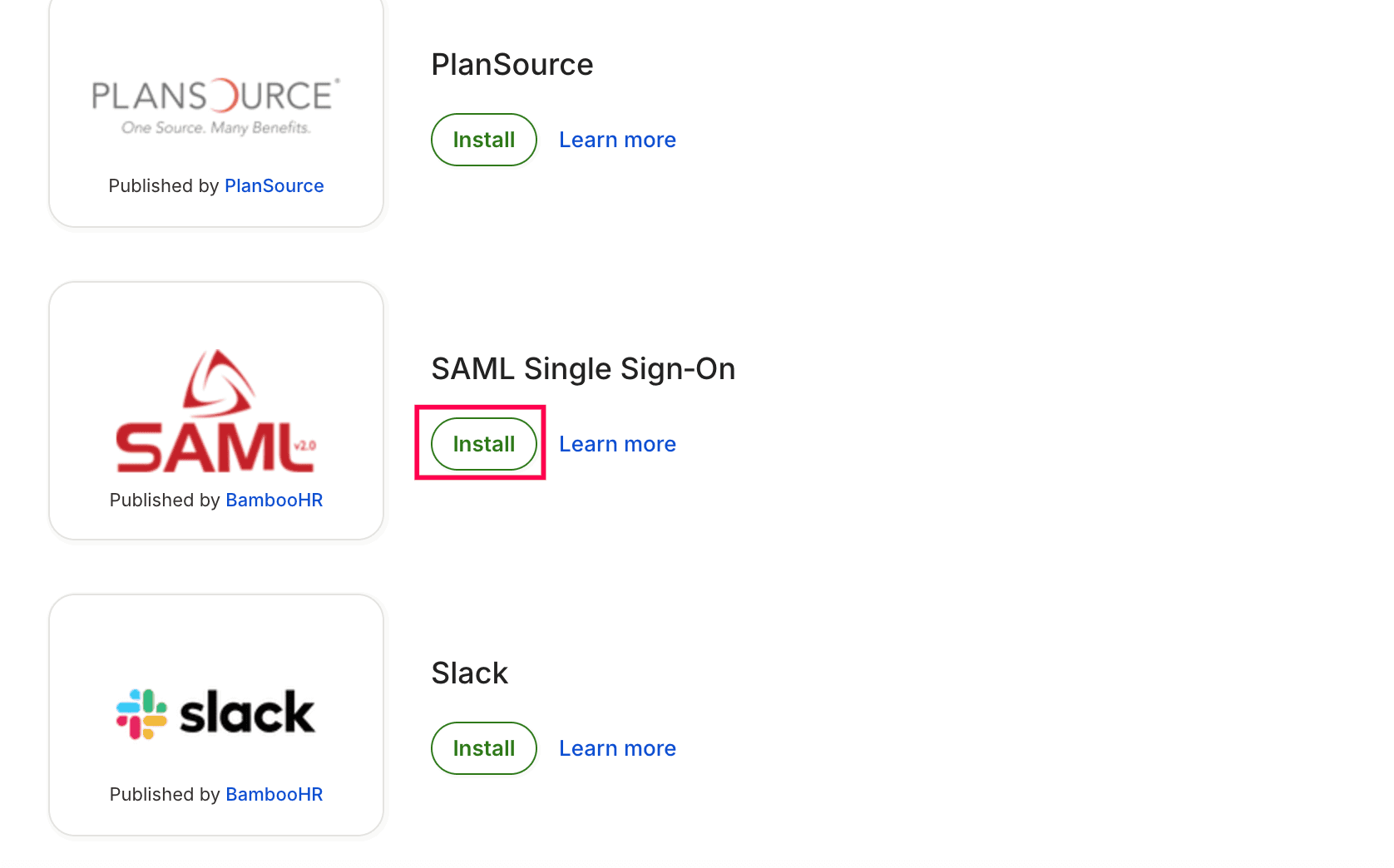Screen dimensions: 1394x868
Task: Click the PlanSource tagline "One Source. Many Benefits."
Action: [x=215, y=128]
